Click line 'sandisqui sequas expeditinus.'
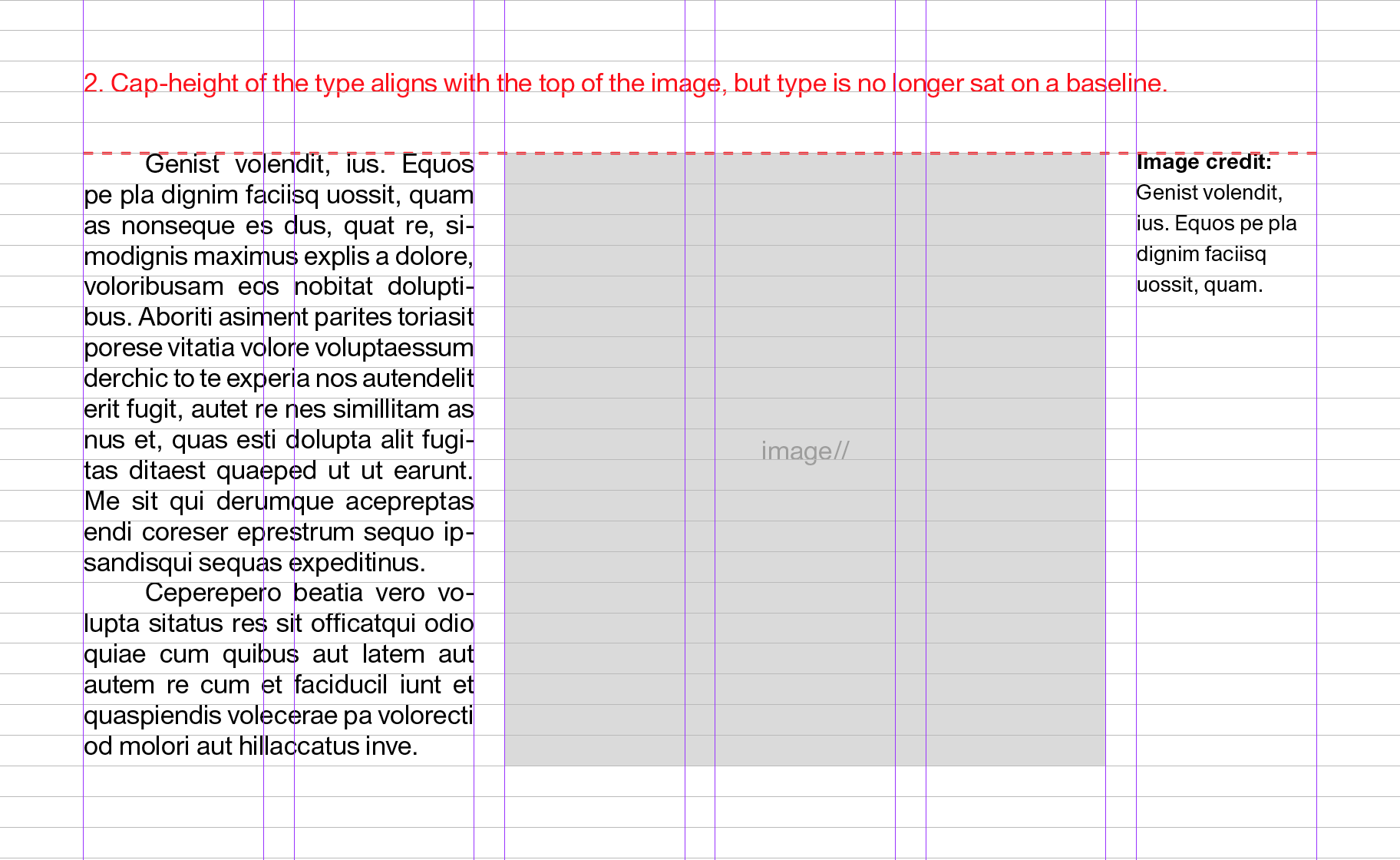This screenshot has height=860, width=1400. 255,564
